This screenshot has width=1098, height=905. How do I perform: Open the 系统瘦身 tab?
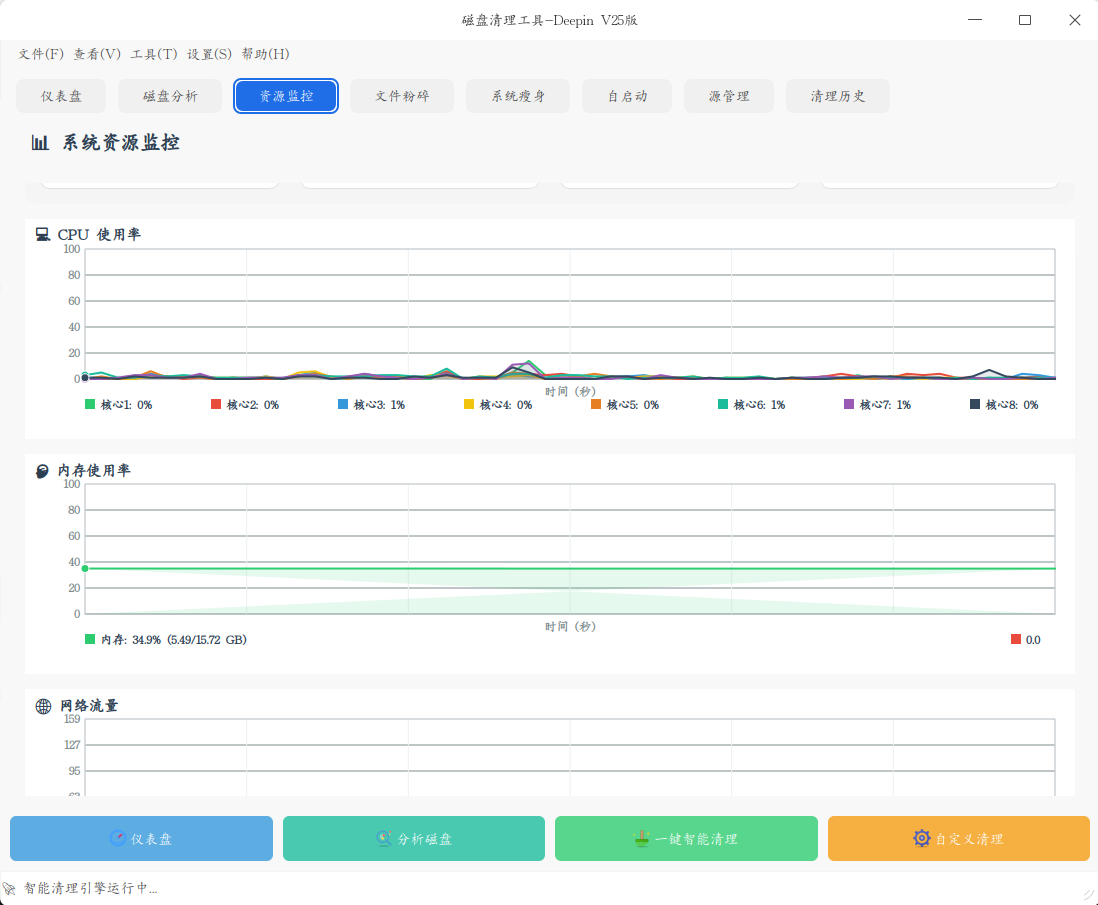[518, 96]
